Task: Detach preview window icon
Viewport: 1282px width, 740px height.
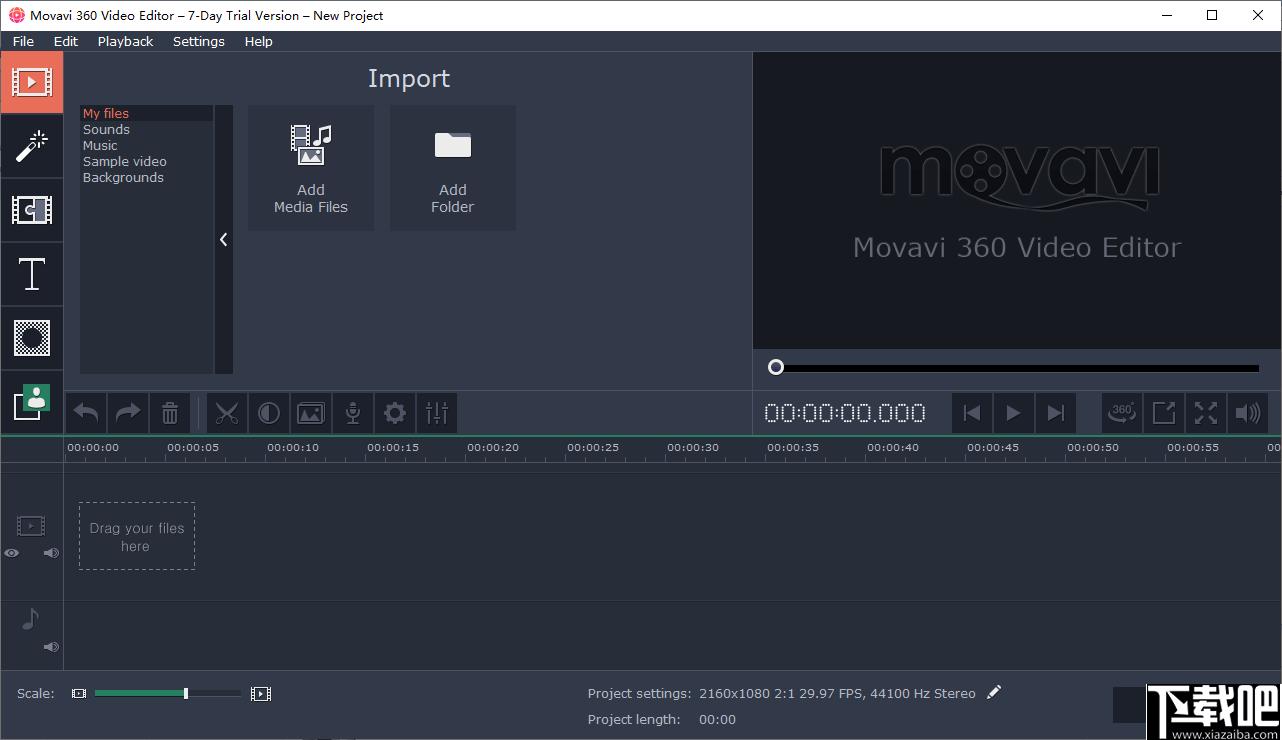Action: coord(1164,413)
